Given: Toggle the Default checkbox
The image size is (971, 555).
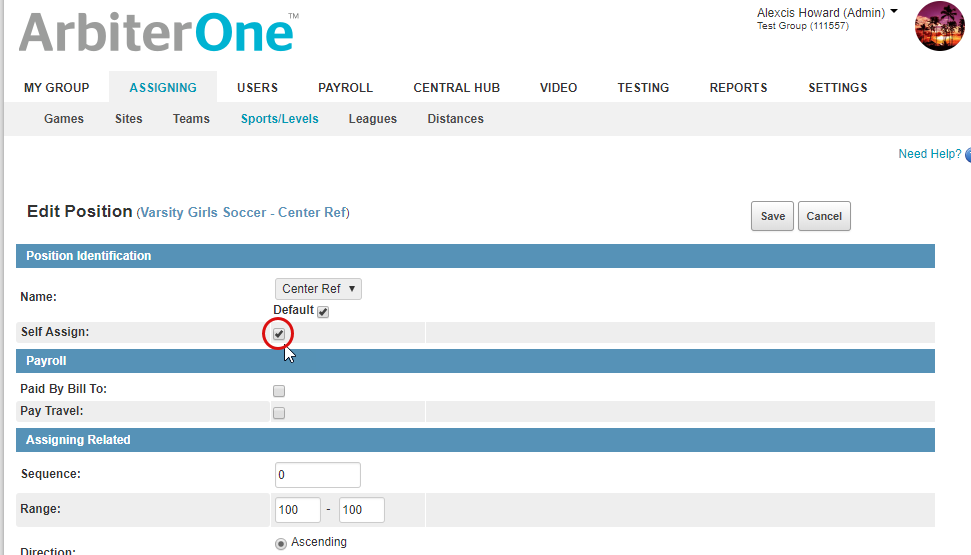Looking at the screenshot, I should click(x=323, y=311).
